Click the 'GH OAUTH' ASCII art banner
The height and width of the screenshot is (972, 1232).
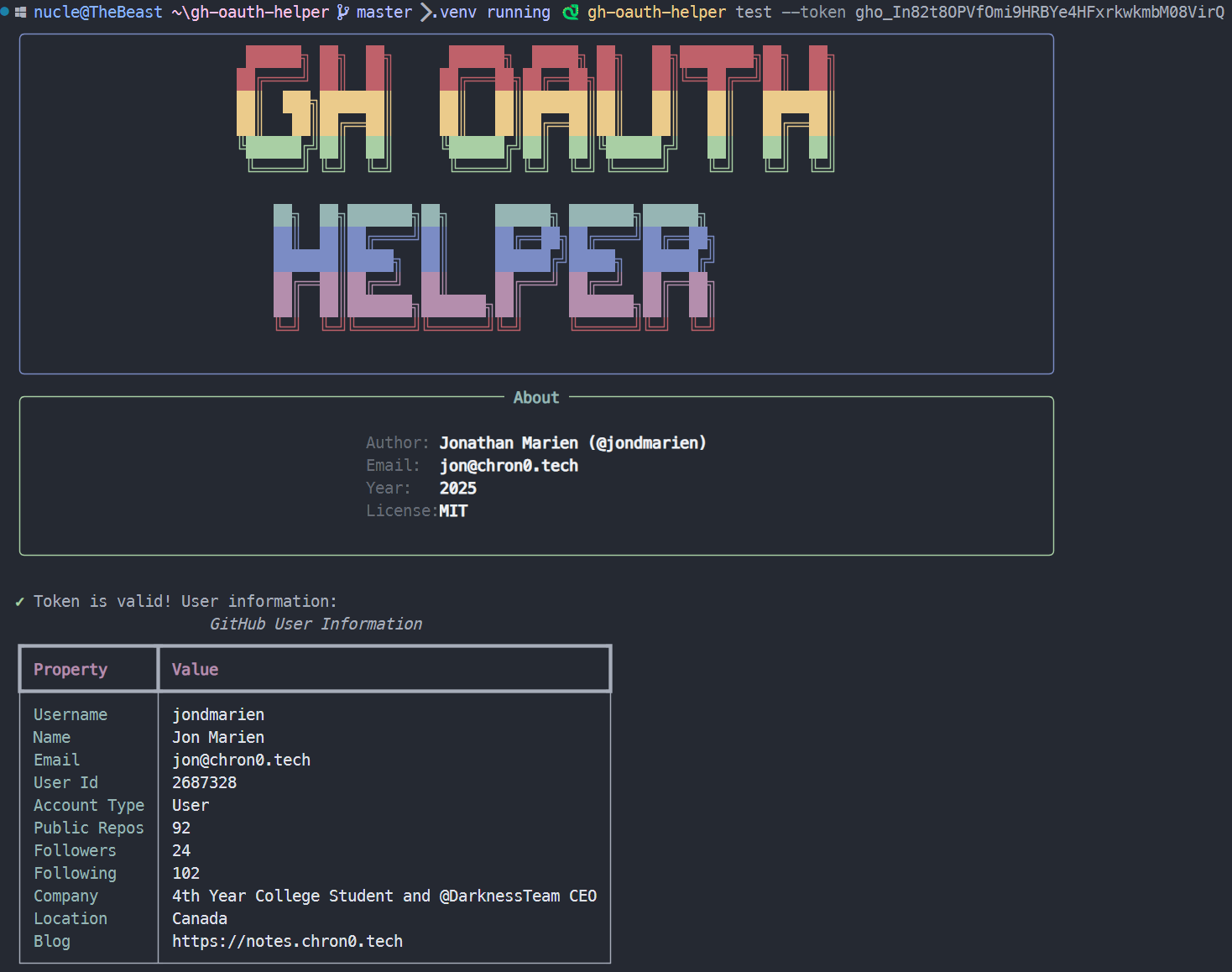pos(535,108)
